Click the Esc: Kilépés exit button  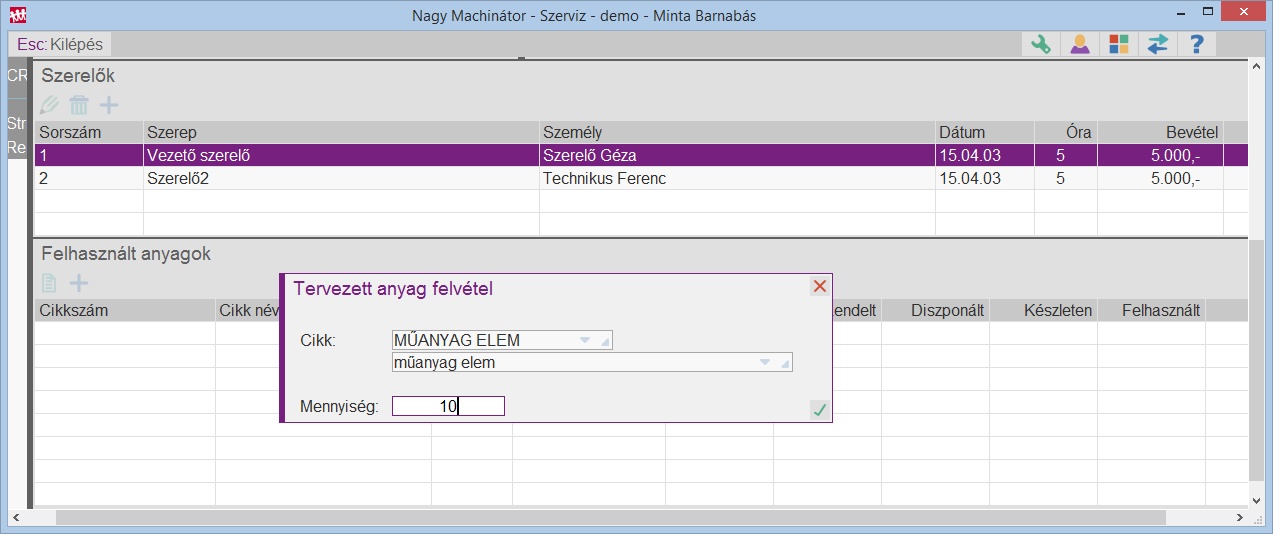point(59,44)
